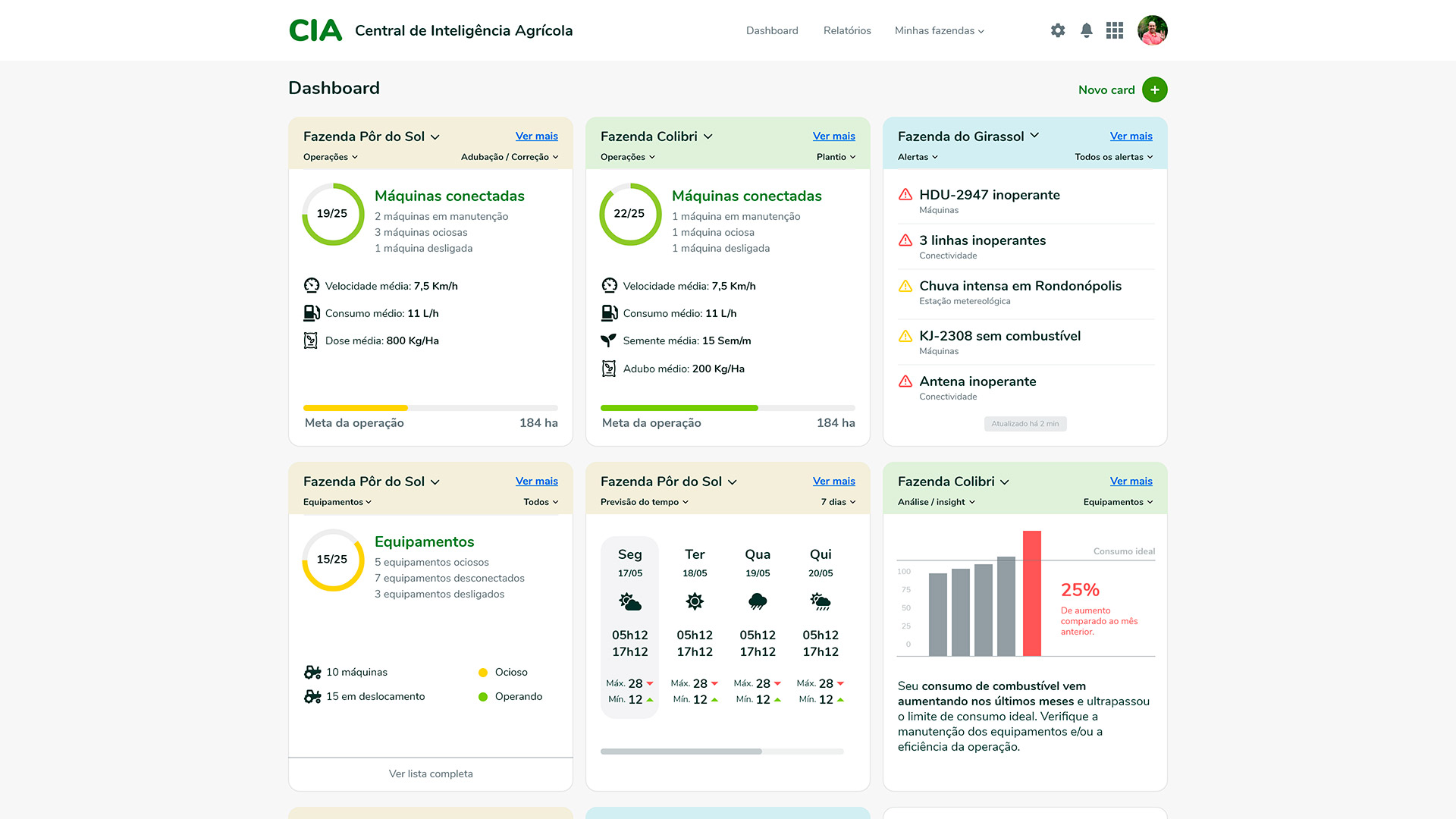The width and height of the screenshot is (1456, 819).
Task: Click the weather forecast horizontal scrollbar
Action: pyautogui.click(x=681, y=752)
